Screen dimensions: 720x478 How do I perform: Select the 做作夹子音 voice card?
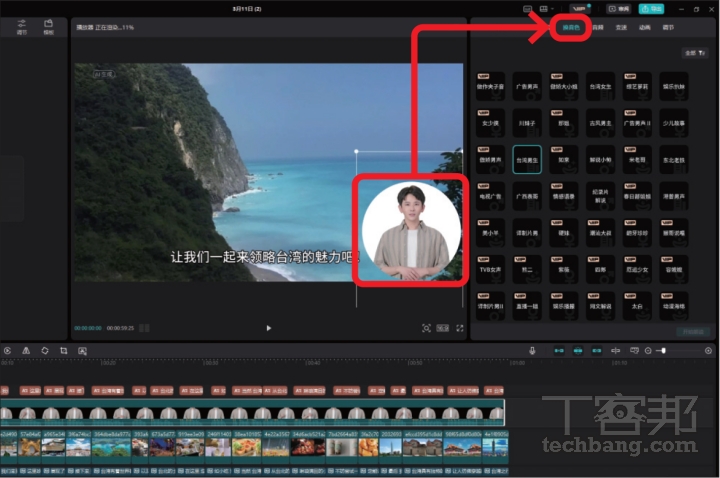tap(490, 86)
